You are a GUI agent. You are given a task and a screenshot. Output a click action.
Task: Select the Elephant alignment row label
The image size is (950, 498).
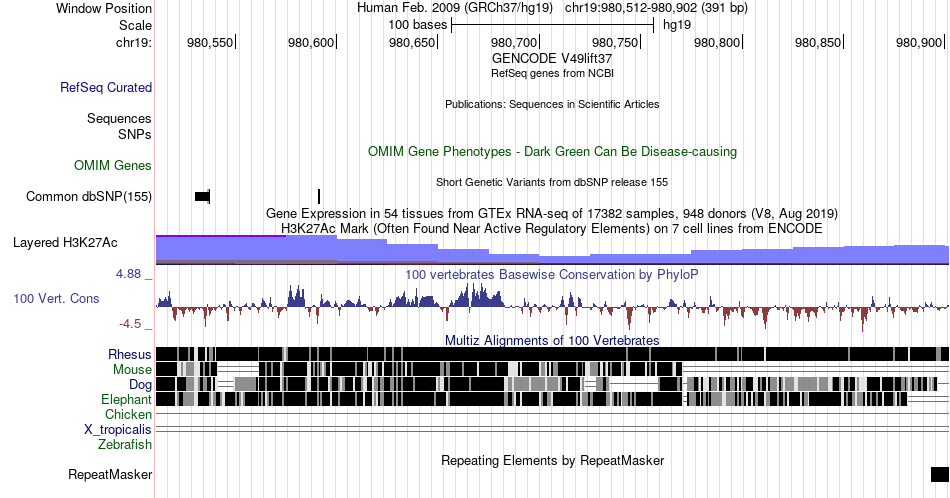[x=127, y=400]
